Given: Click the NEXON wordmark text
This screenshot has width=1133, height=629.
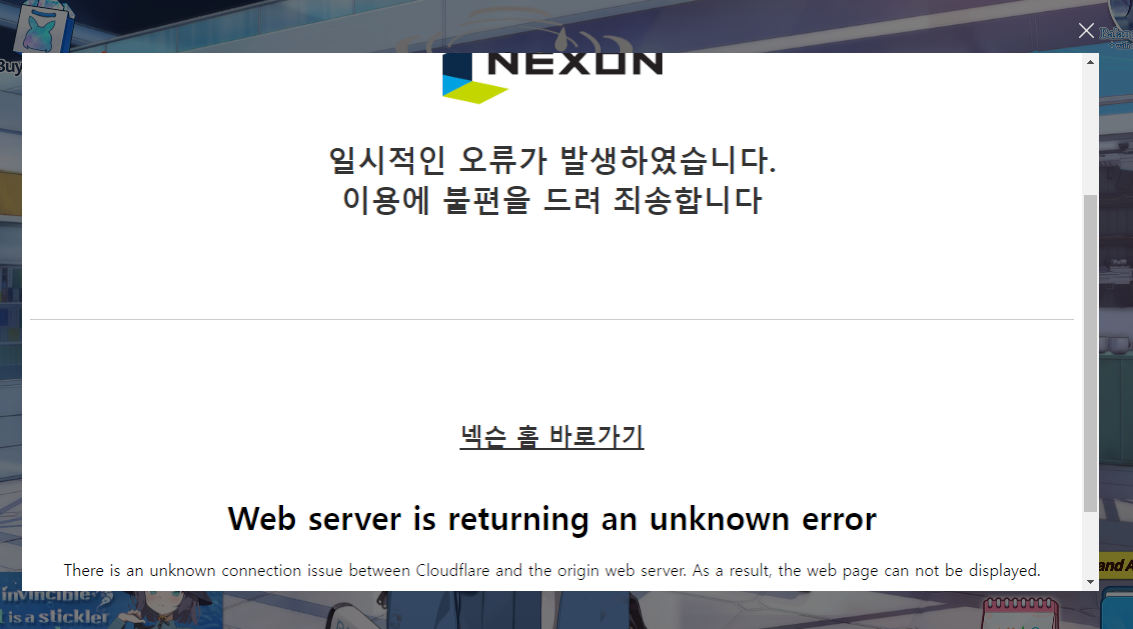Looking at the screenshot, I should pos(575,64).
